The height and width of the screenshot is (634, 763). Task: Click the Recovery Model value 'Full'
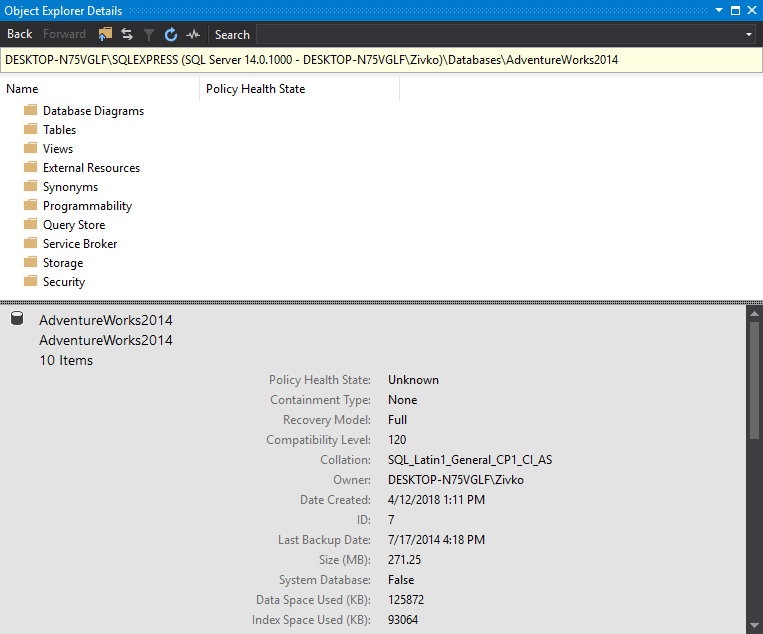coord(397,420)
